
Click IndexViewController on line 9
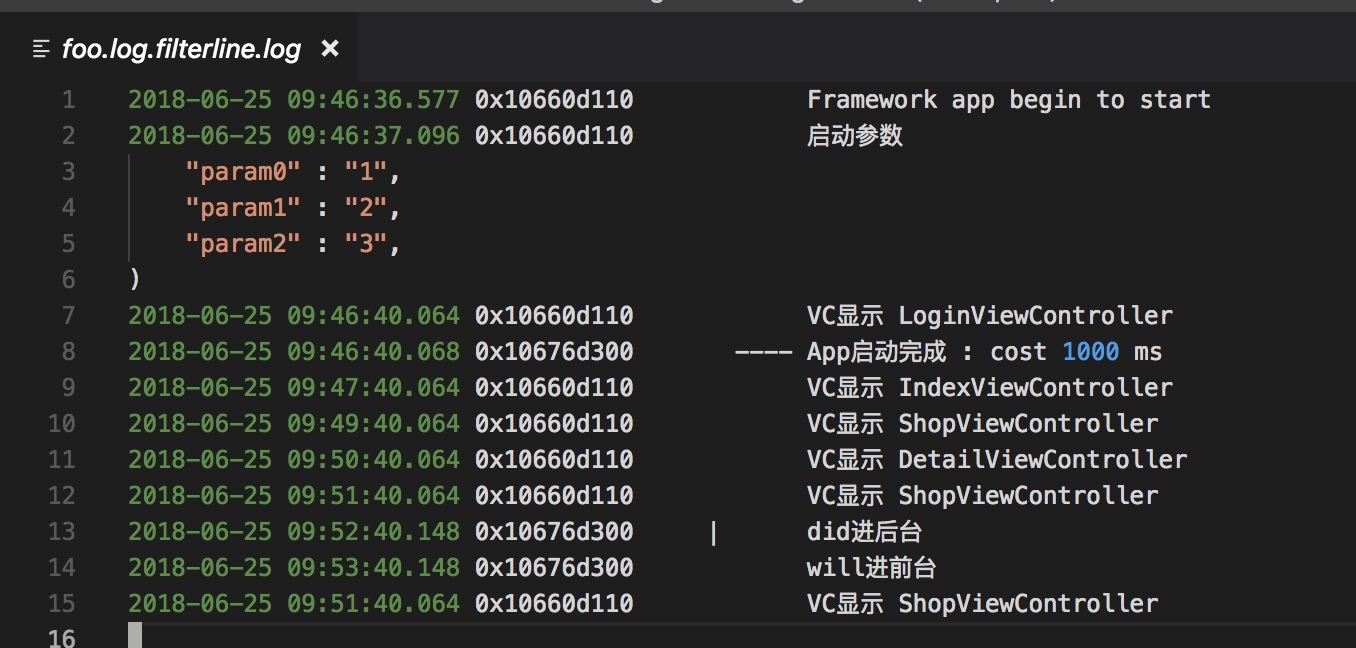[x=1034, y=387]
